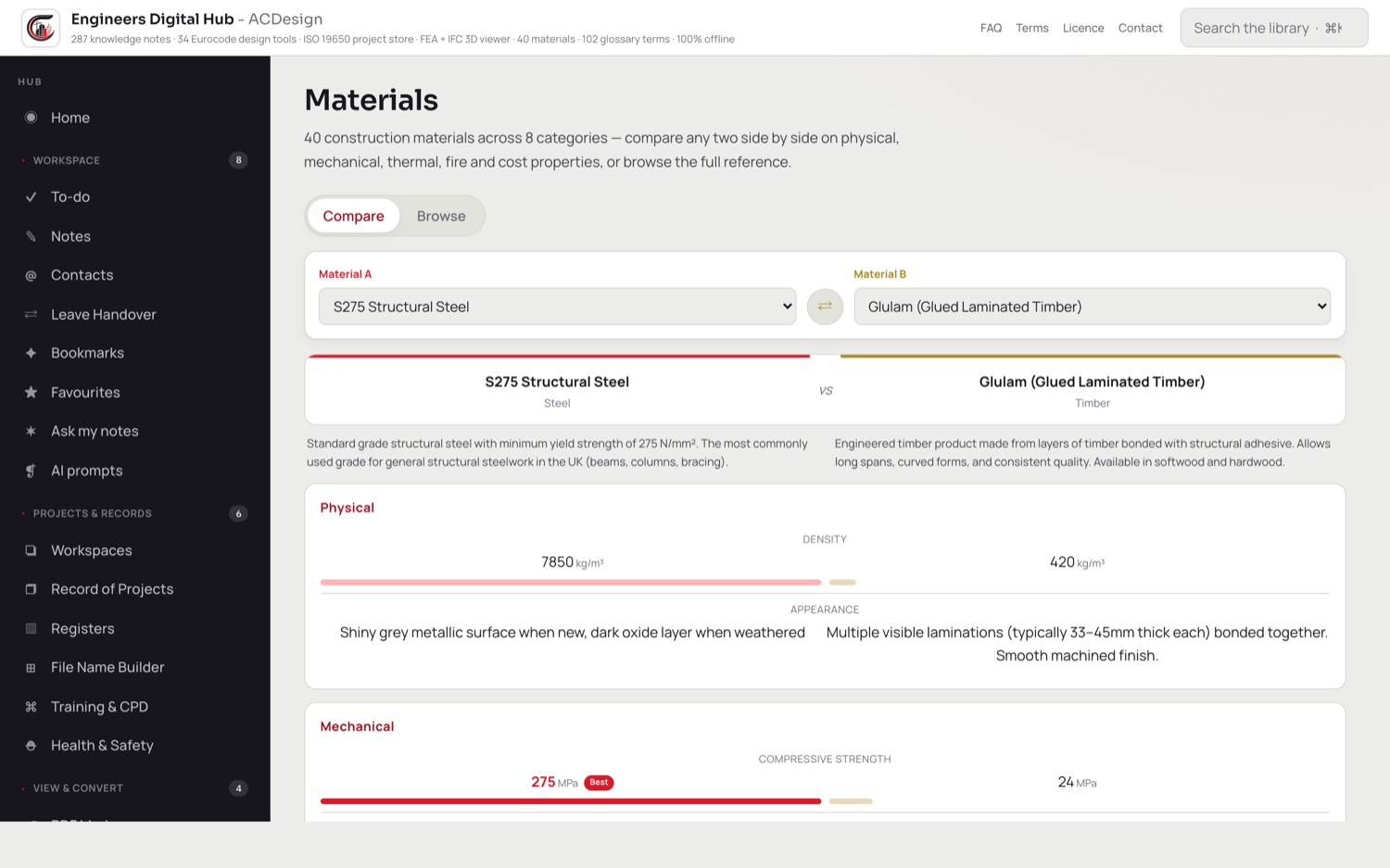Viewport: 1390px width, 868px height.
Task: Collapse the Projects & Records section
Action: (x=135, y=513)
